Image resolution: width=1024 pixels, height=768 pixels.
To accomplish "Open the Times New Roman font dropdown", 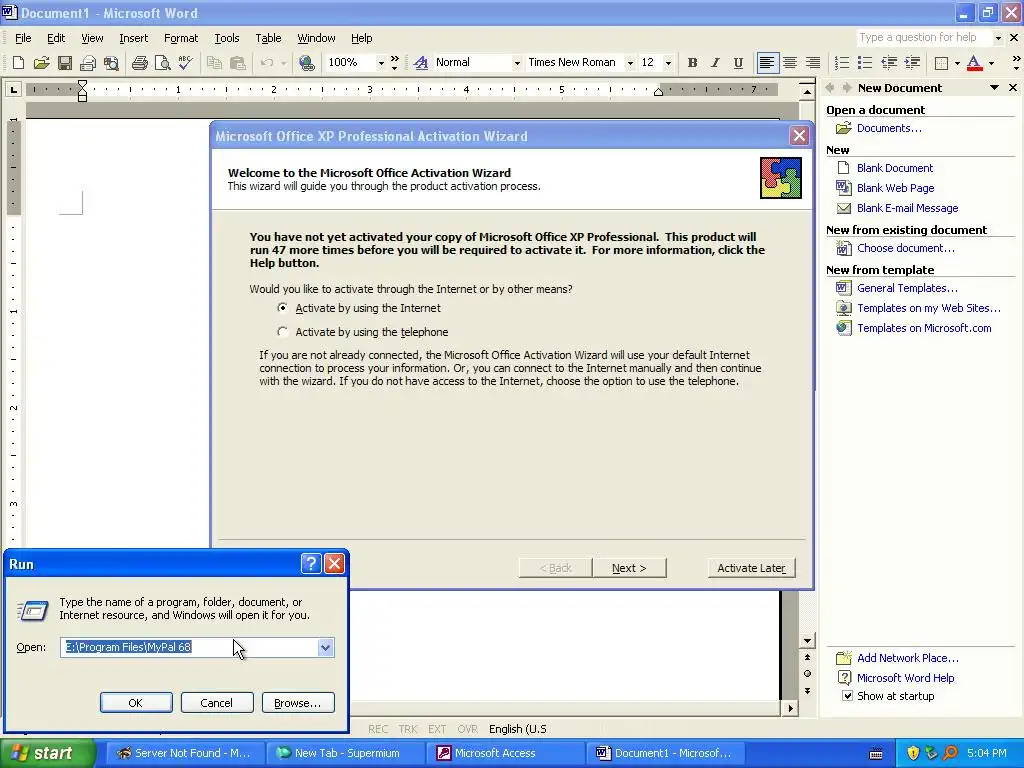I will (630, 63).
